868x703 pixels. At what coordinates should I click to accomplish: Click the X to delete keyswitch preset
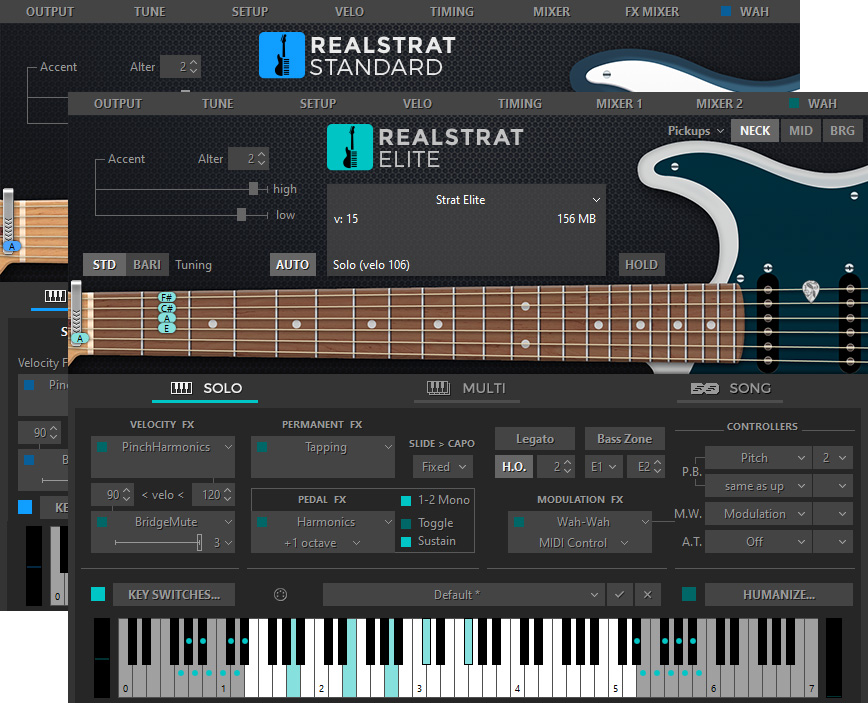(x=647, y=594)
